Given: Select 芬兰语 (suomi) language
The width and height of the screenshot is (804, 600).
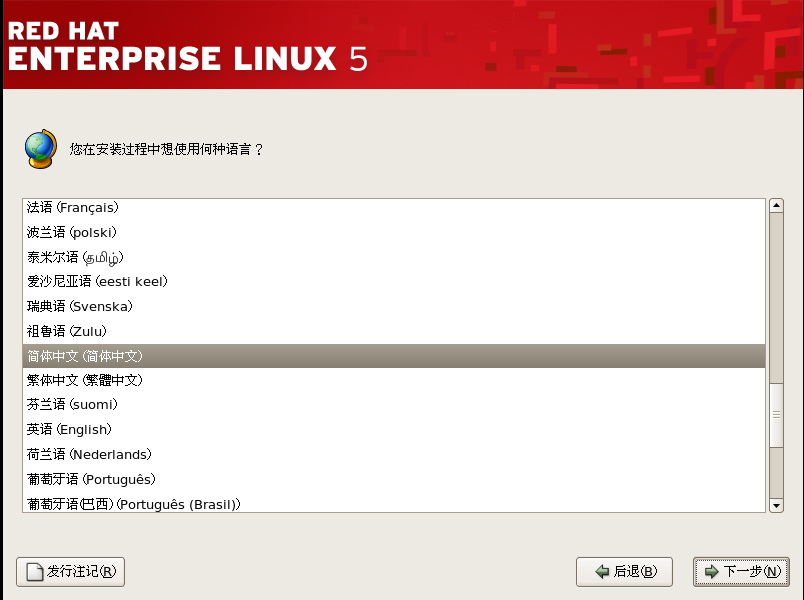Looking at the screenshot, I should tap(394, 405).
